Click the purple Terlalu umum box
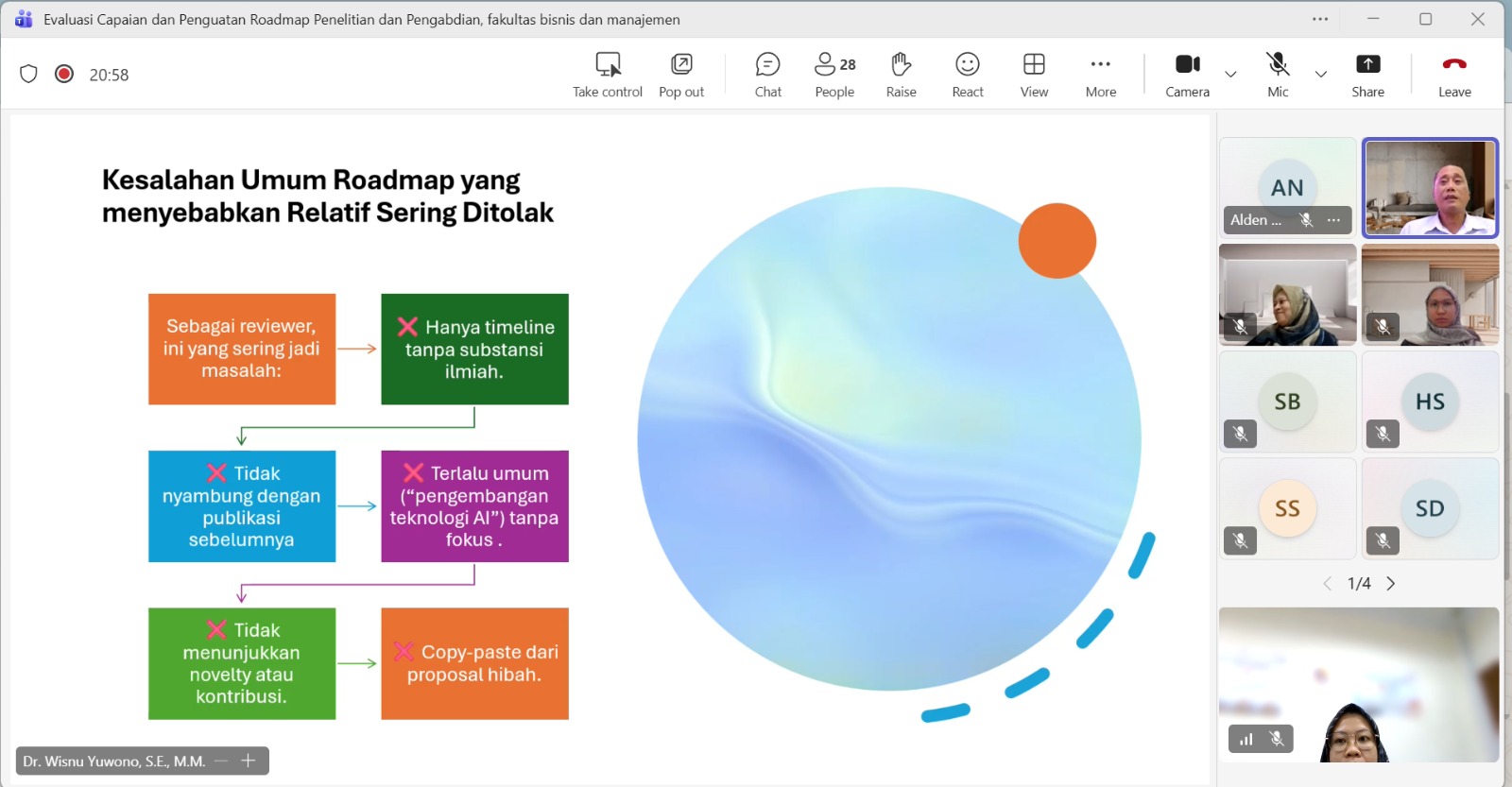Image resolution: width=1512 pixels, height=787 pixels. [x=474, y=506]
